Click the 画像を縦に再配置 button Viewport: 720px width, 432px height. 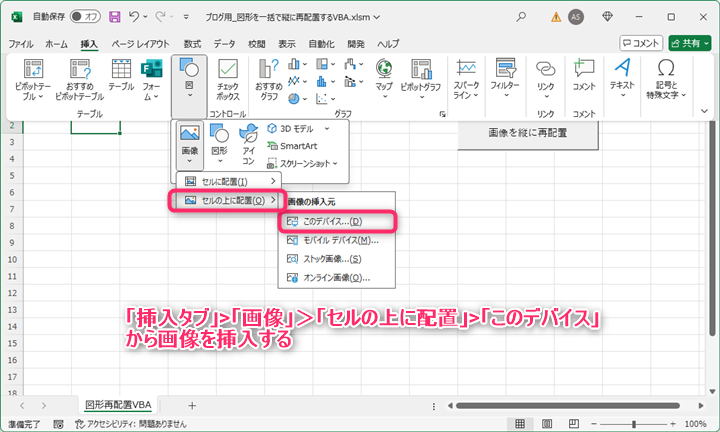point(528,133)
